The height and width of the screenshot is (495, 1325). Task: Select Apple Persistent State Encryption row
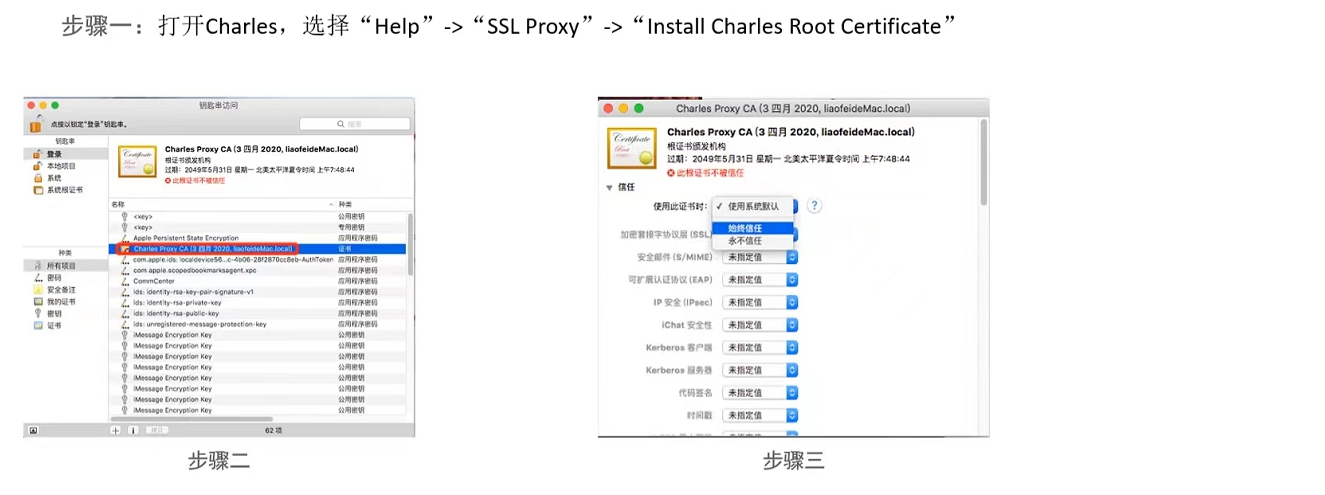click(258, 237)
